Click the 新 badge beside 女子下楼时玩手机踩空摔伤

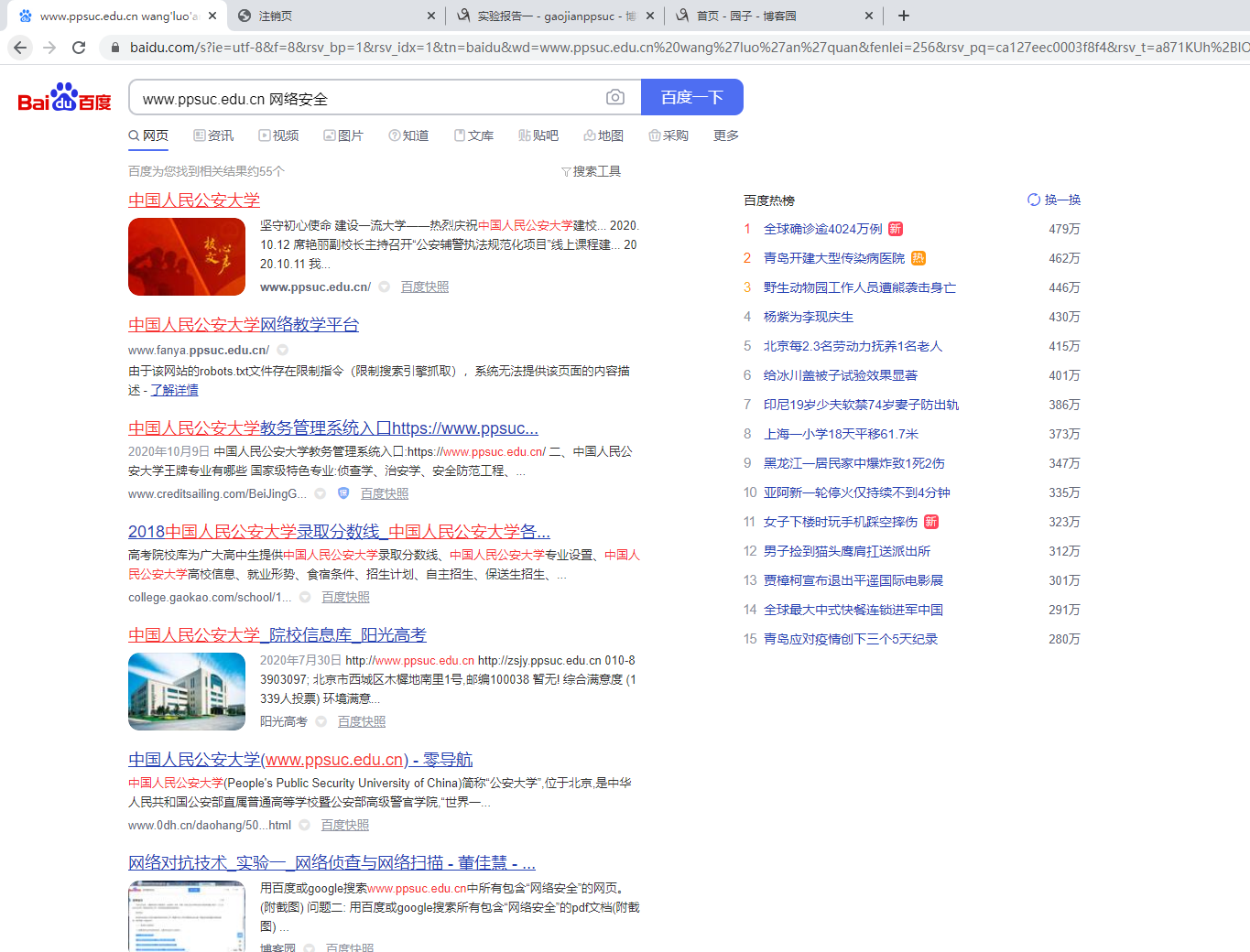930,522
